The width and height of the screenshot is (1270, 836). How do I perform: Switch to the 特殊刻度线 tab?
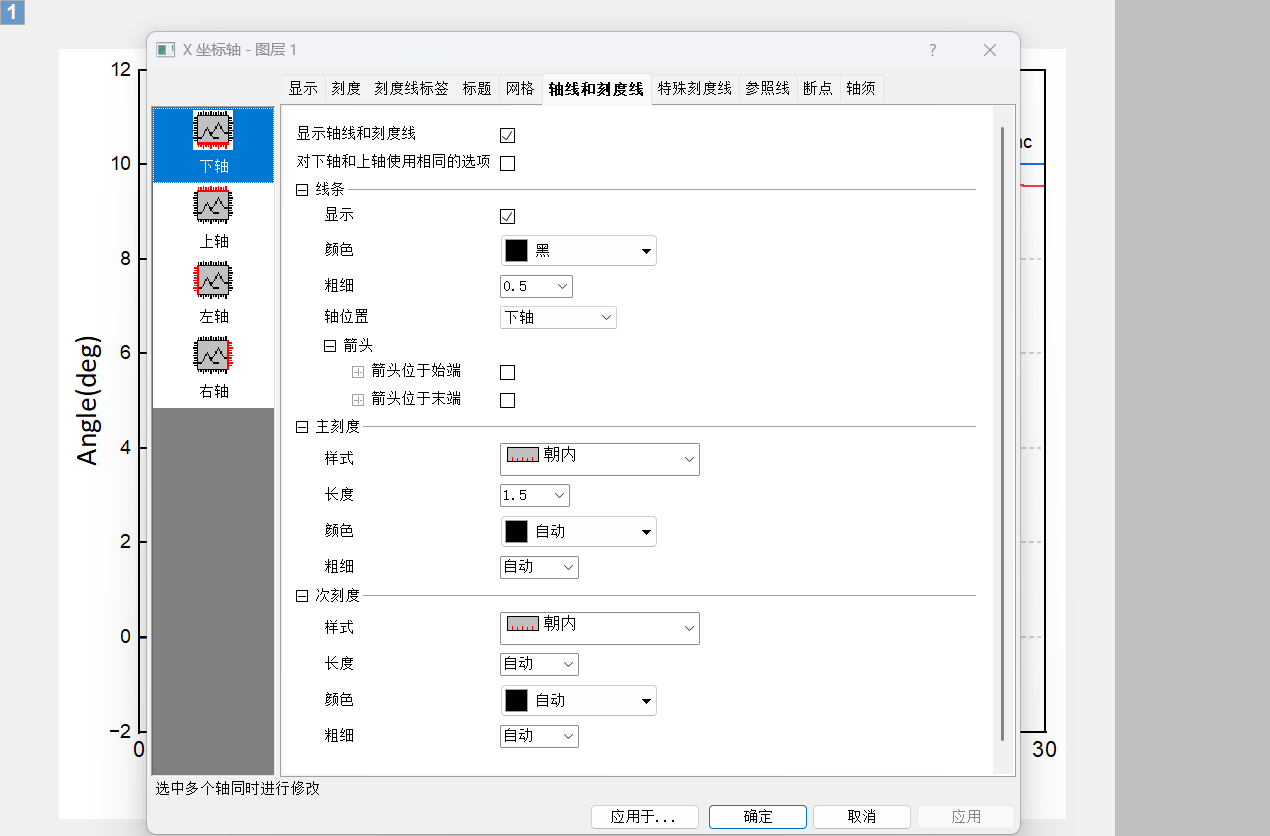tap(695, 88)
